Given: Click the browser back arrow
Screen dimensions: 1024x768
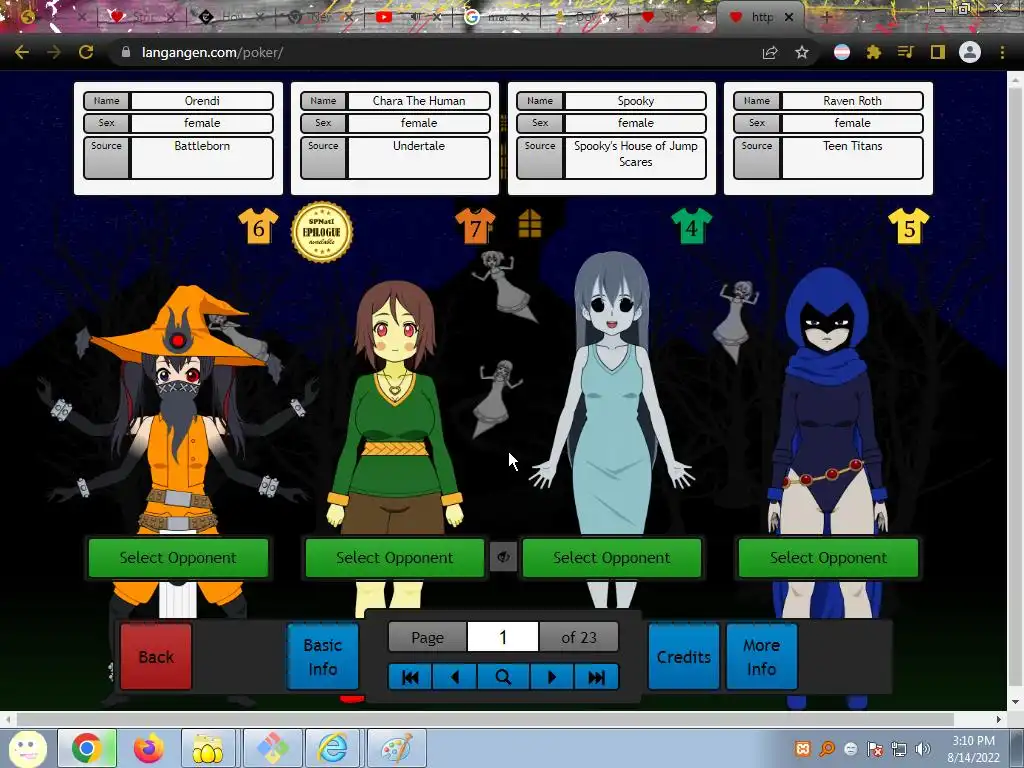Looking at the screenshot, I should tap(22, 52).
